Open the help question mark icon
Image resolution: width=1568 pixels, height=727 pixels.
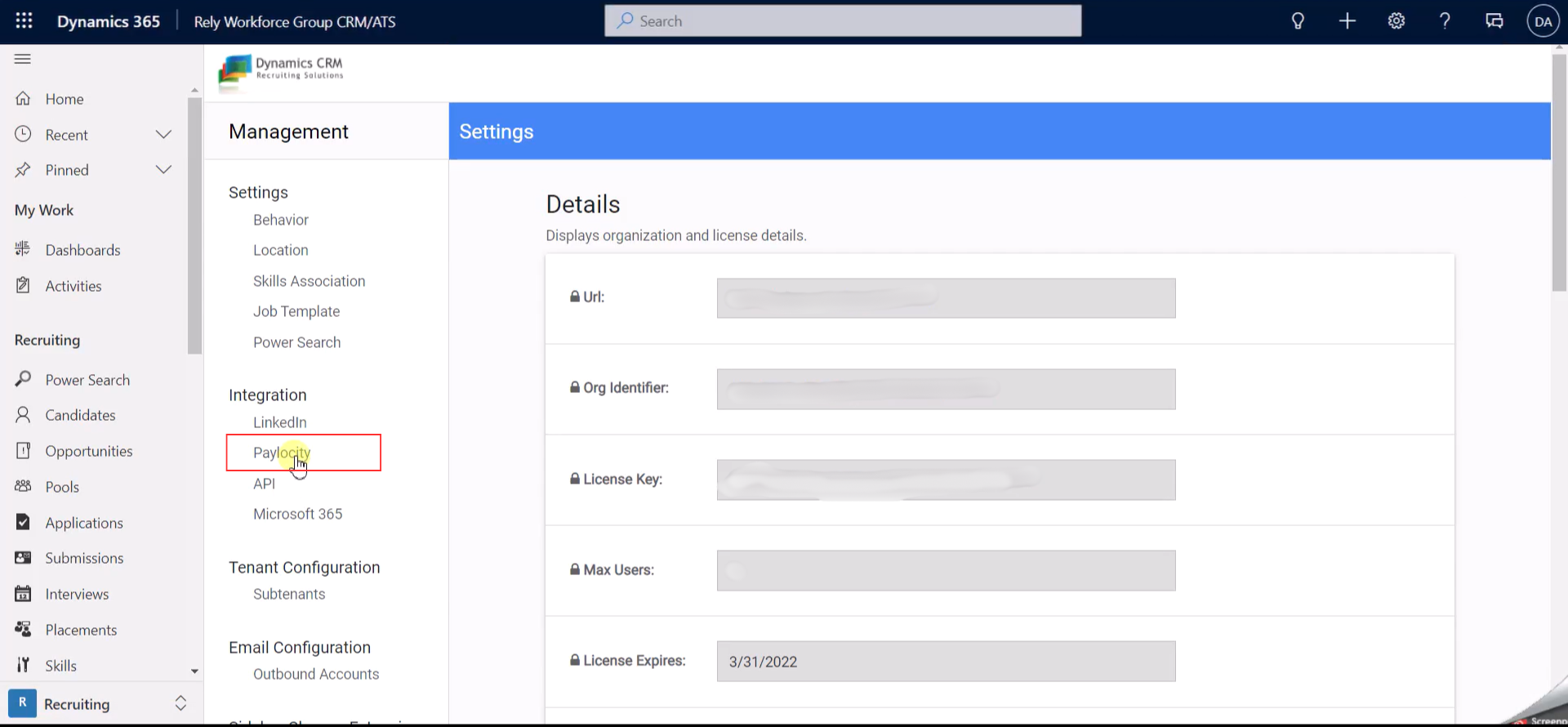point(1445,21)
